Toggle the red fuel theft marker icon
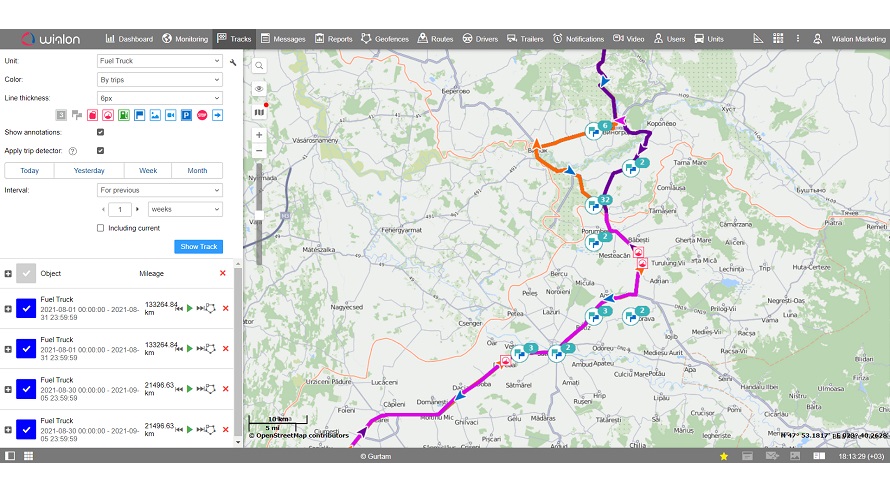The height and width of the screenshot is (500, 890). [93, 115]
